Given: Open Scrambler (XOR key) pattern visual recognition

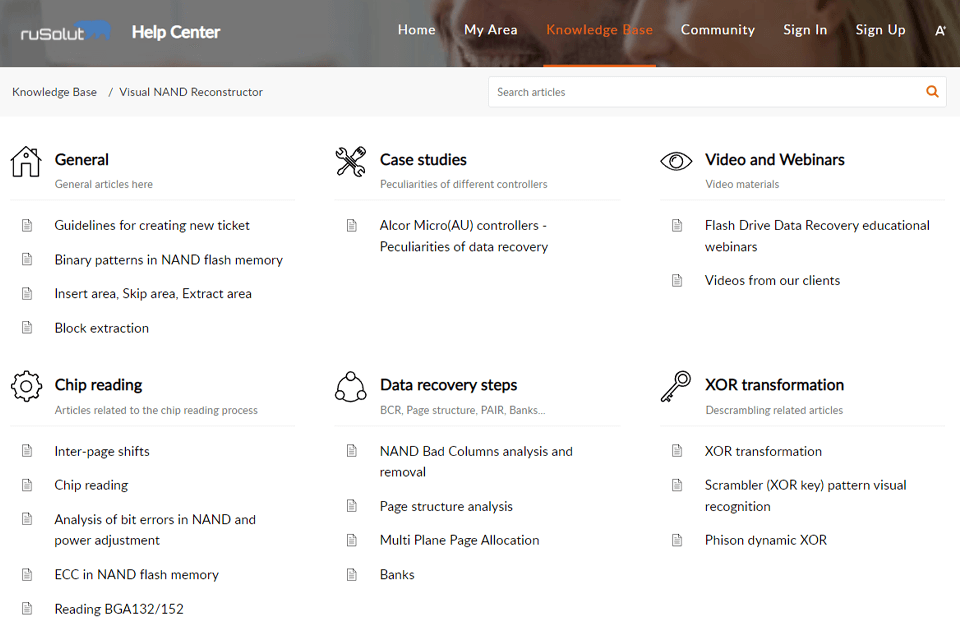Looking at the screenshot, I should coord(805,495).
